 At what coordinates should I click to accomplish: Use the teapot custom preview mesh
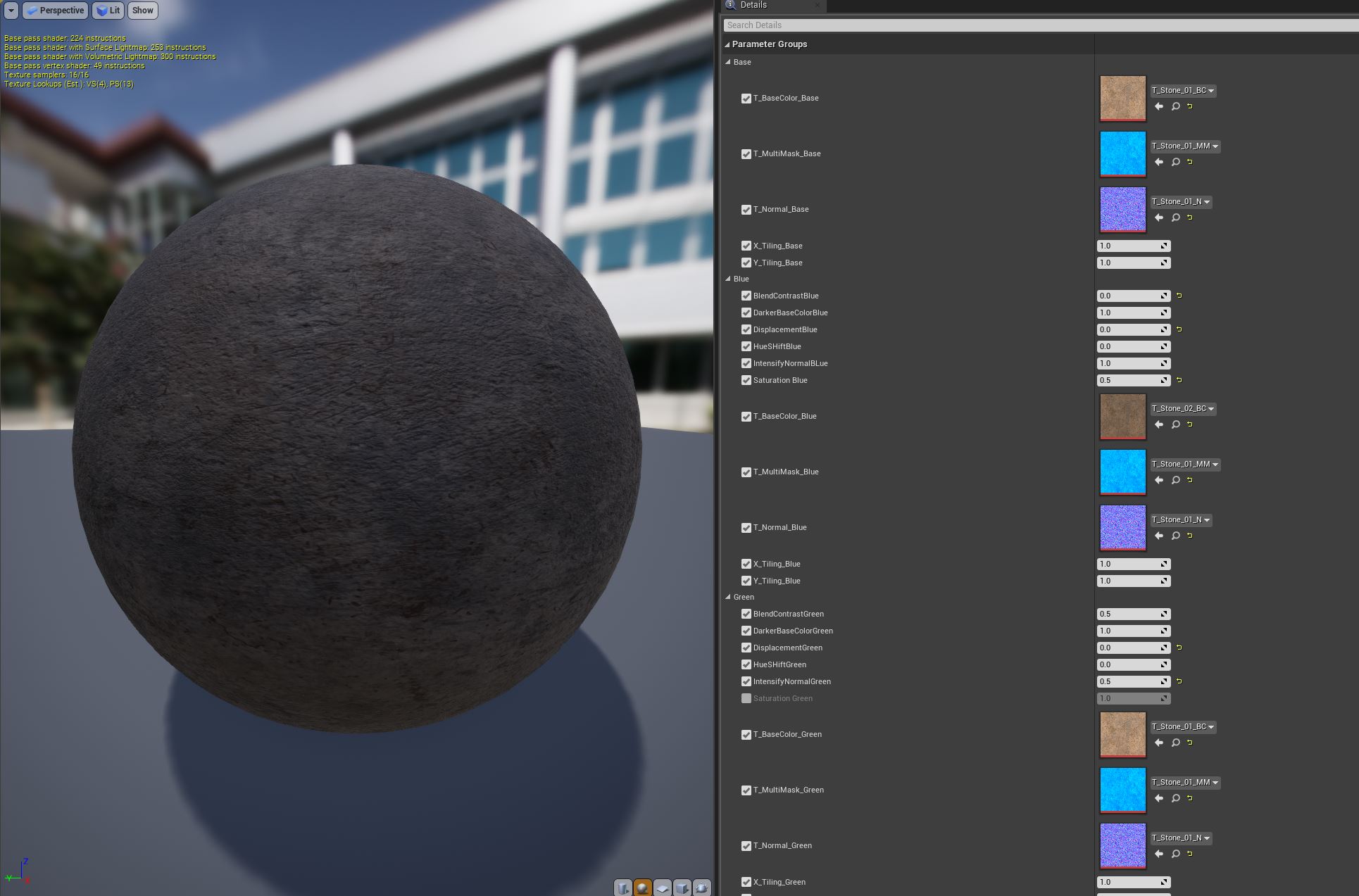click(701, 888)
